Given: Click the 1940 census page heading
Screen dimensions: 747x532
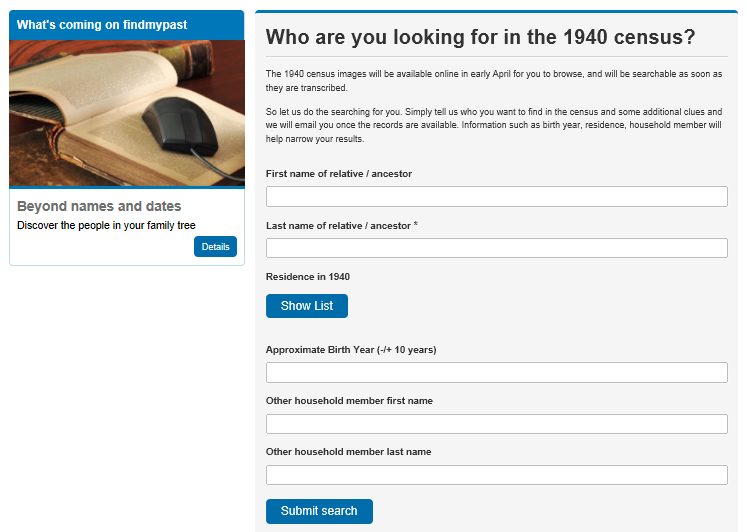Looking at the screenshot, I should pos(480,37).
